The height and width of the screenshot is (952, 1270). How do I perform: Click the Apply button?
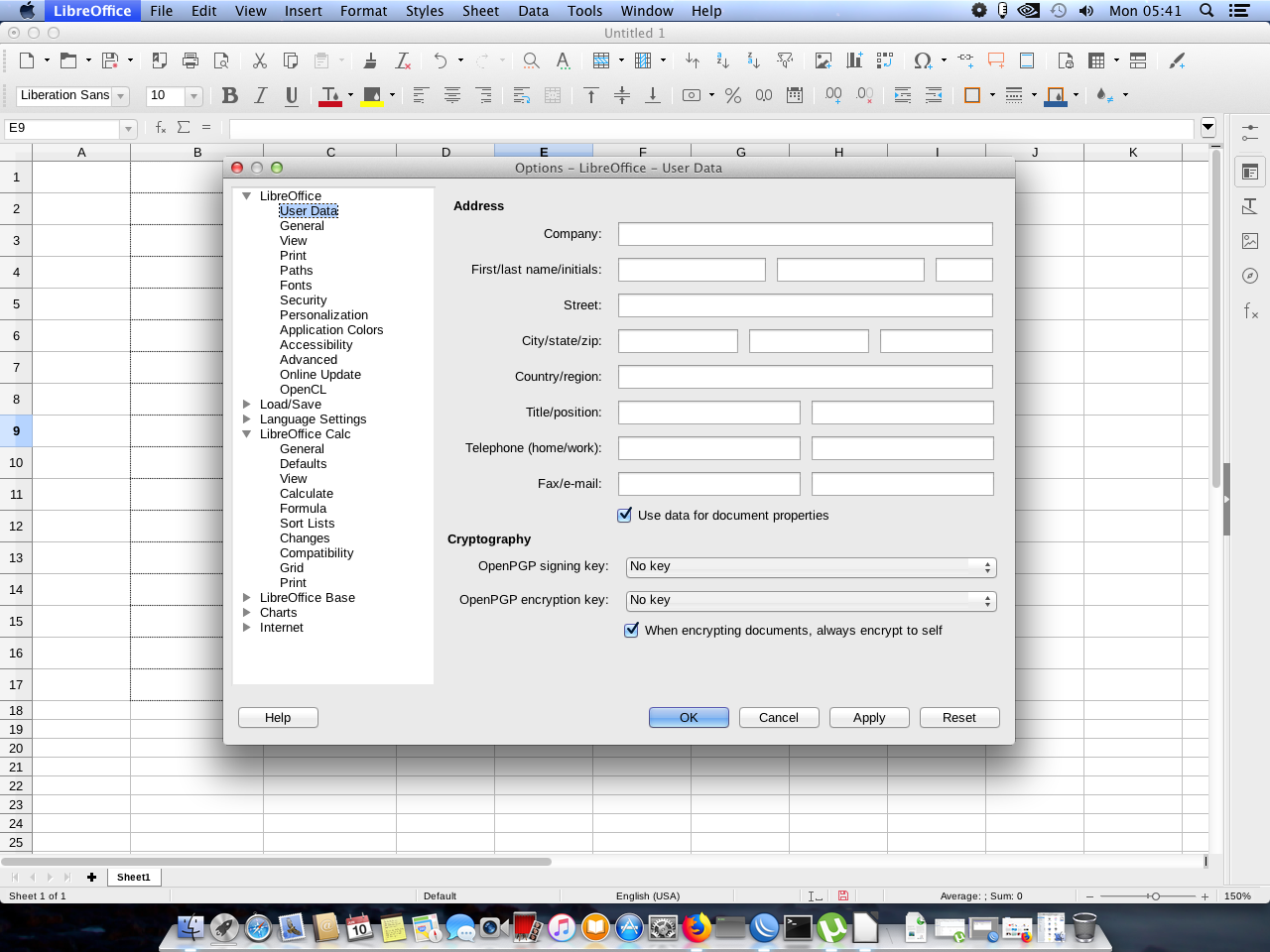[869, 717]
